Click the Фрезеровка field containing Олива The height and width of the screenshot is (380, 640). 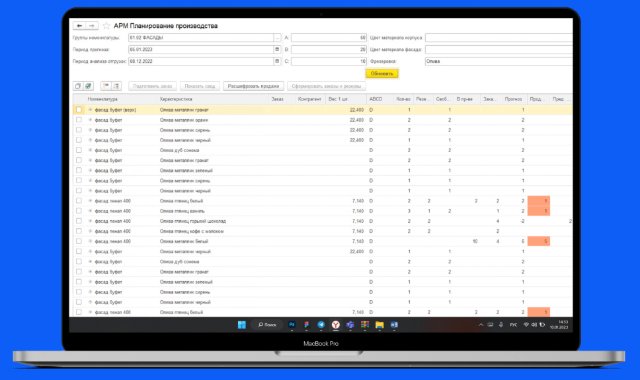(x=499, y=61)
